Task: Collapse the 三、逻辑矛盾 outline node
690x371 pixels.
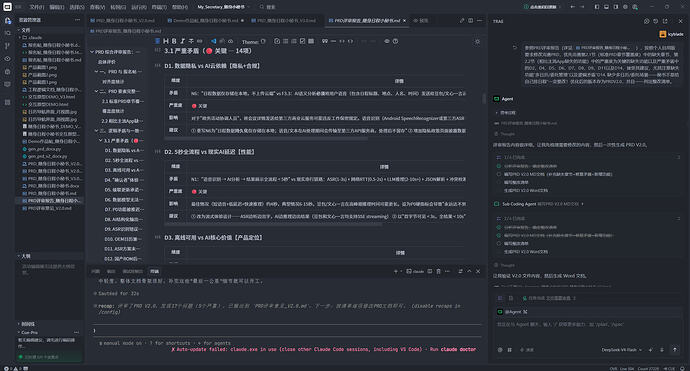Action: pyautogui.click(x=96, y=131)
